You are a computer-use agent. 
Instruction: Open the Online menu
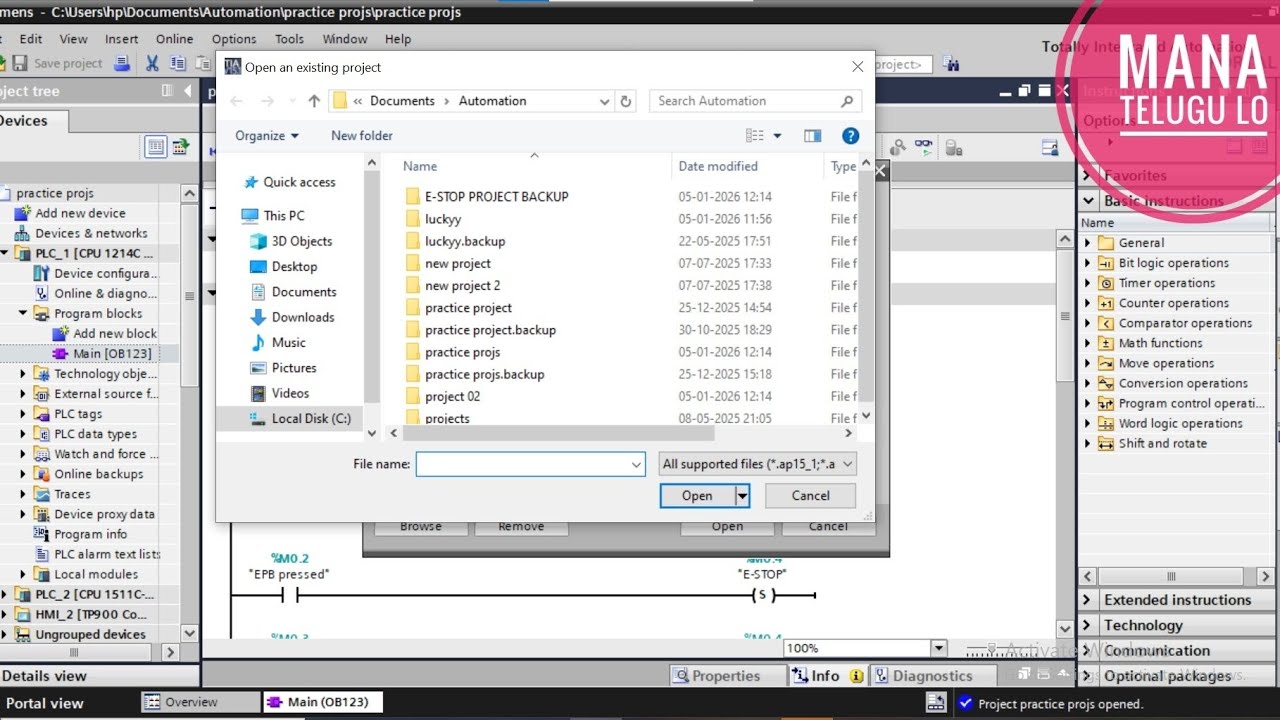click(x=174, y=39)
